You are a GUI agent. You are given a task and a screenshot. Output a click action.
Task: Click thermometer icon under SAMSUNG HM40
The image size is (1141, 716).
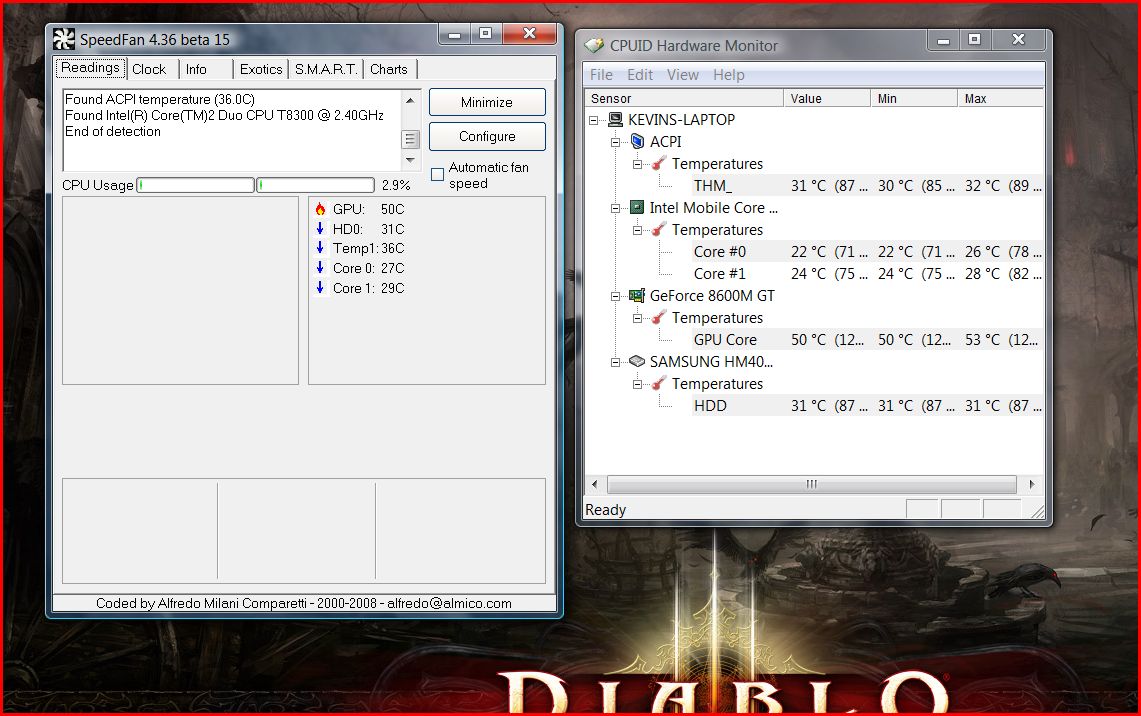tap(659, 383)
